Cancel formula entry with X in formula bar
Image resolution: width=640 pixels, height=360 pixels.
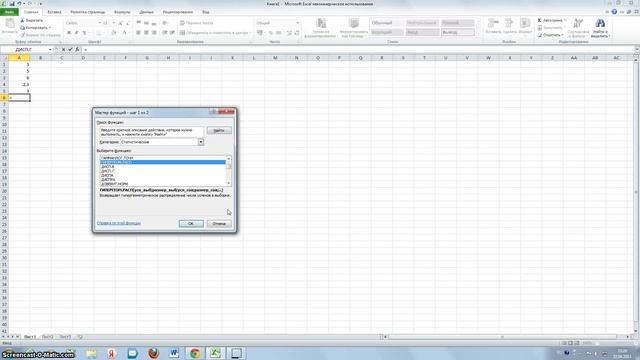pos(63,49)
